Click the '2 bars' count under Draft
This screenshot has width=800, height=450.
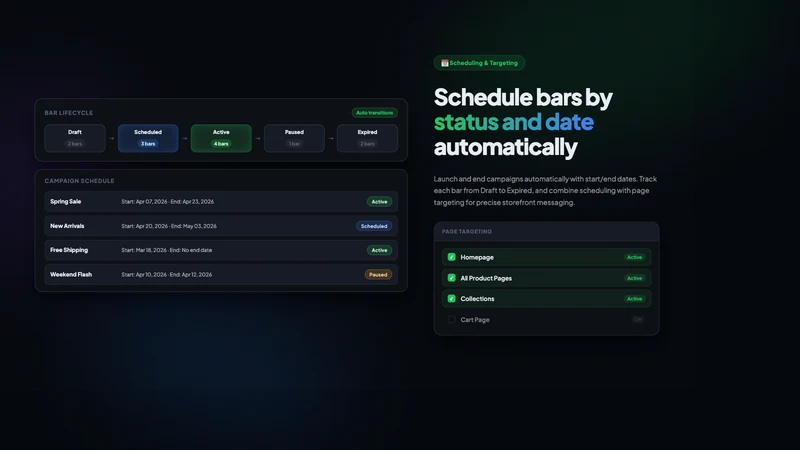(x=75, y=144)
